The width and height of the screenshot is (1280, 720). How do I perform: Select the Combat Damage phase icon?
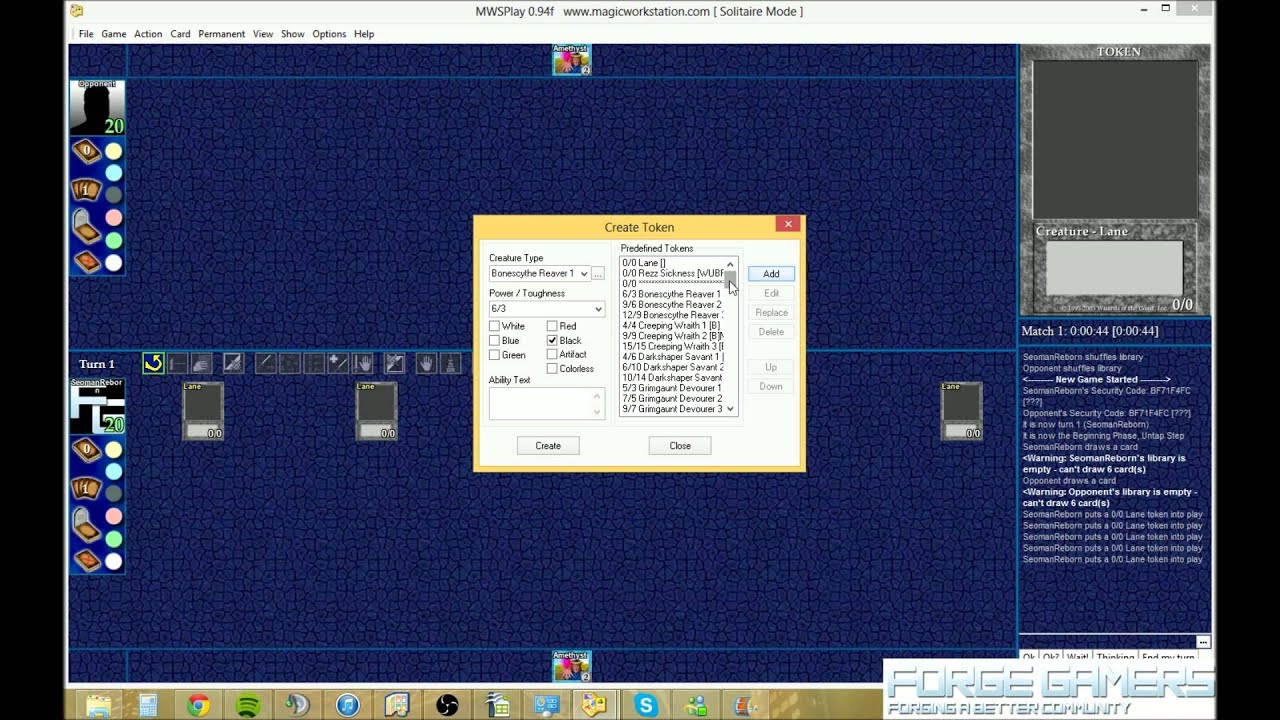pyautogui.click(x=338, y=363)
